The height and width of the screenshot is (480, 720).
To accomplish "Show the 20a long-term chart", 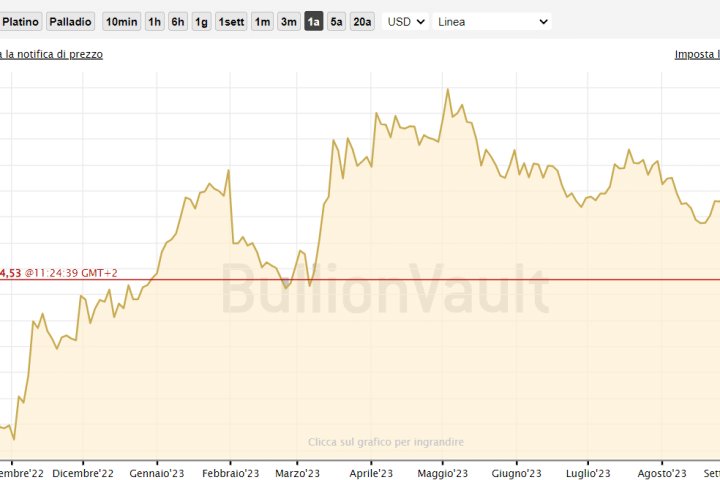I will coord(362,21).
